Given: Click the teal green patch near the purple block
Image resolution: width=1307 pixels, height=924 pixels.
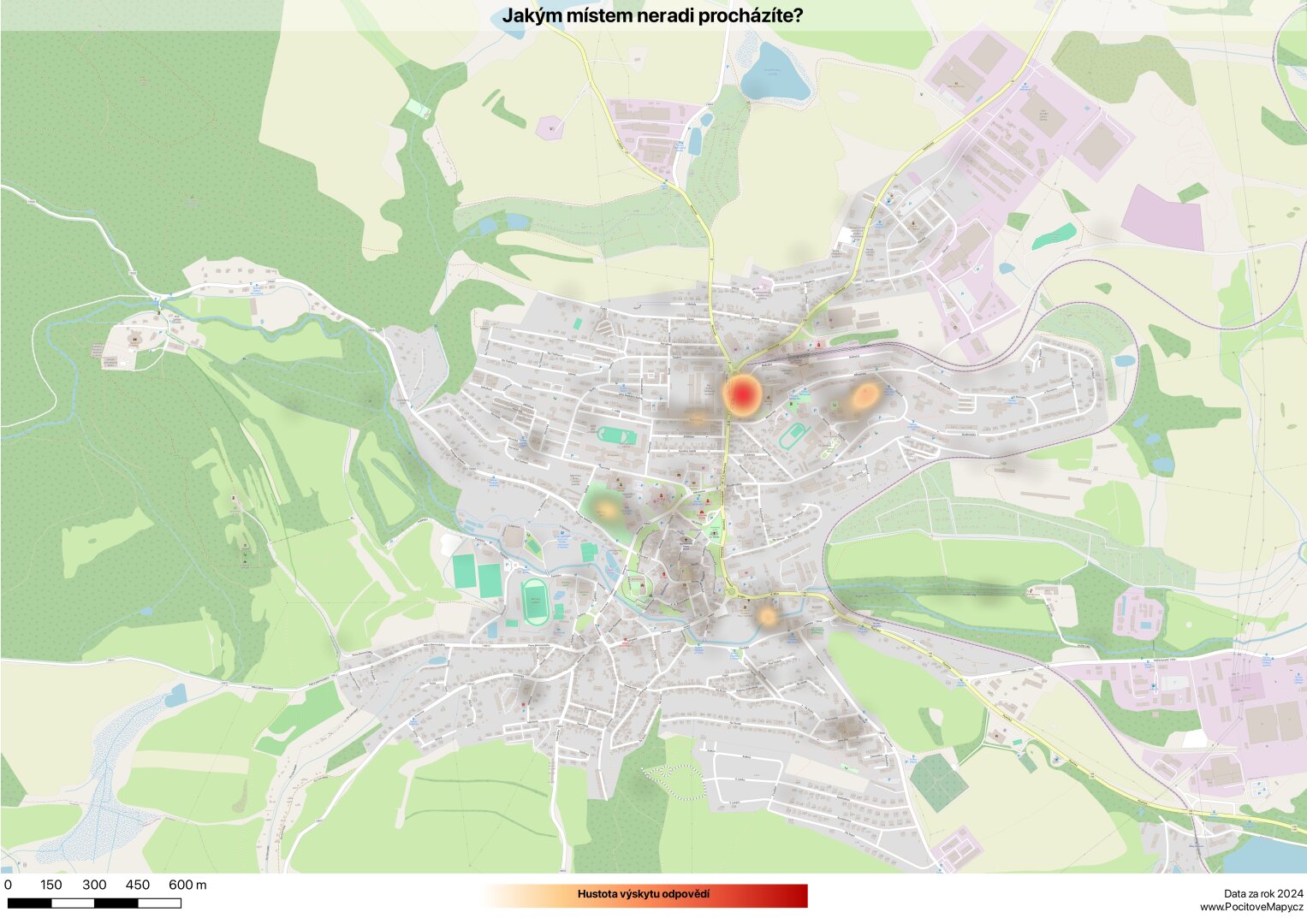Looking at the screenshot, I should 1054,237.
